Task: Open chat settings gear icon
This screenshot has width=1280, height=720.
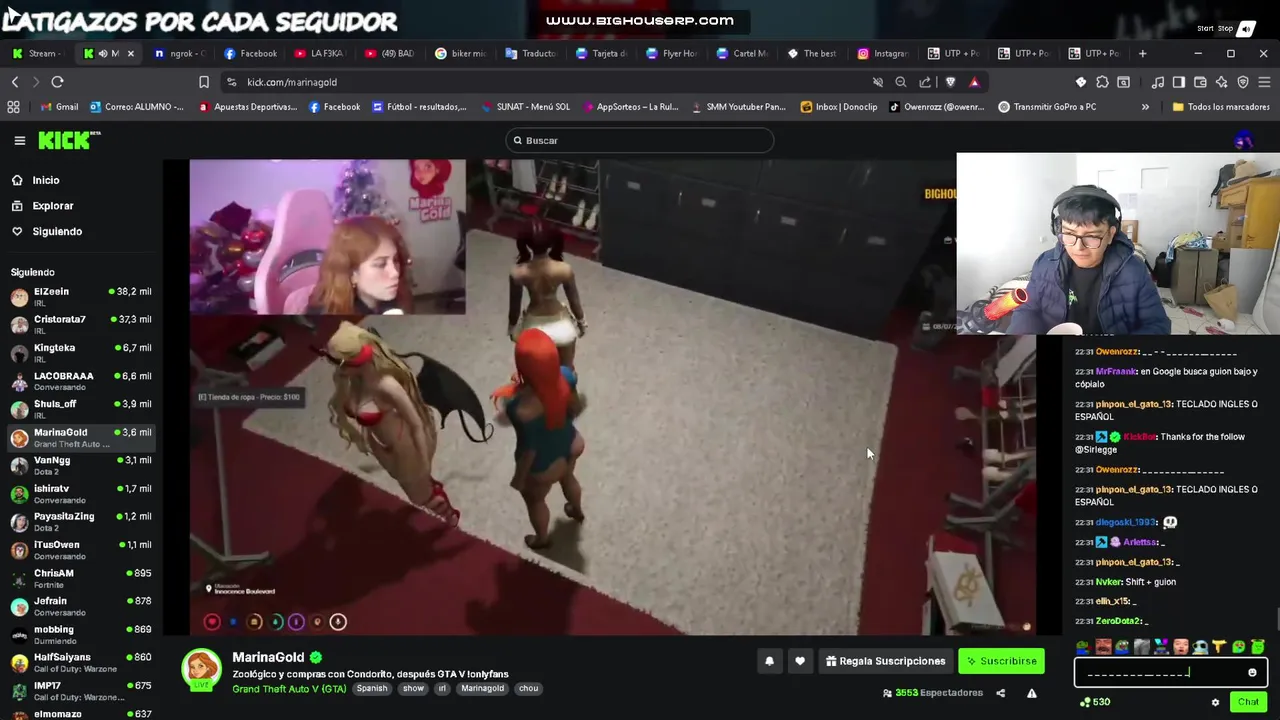Action: (1215, 703)
